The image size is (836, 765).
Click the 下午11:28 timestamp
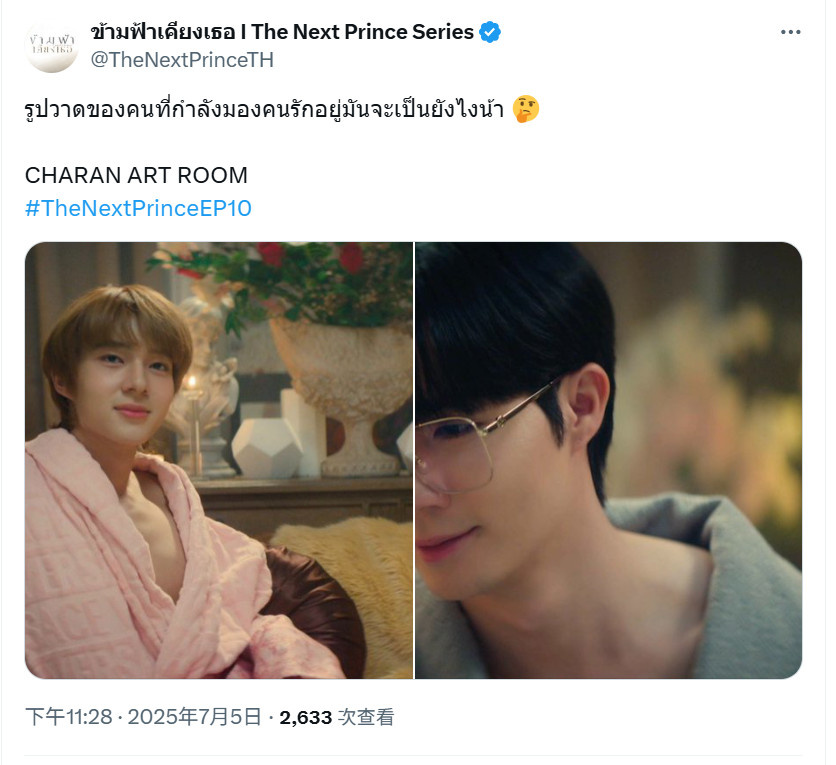[x=69, y=717]
